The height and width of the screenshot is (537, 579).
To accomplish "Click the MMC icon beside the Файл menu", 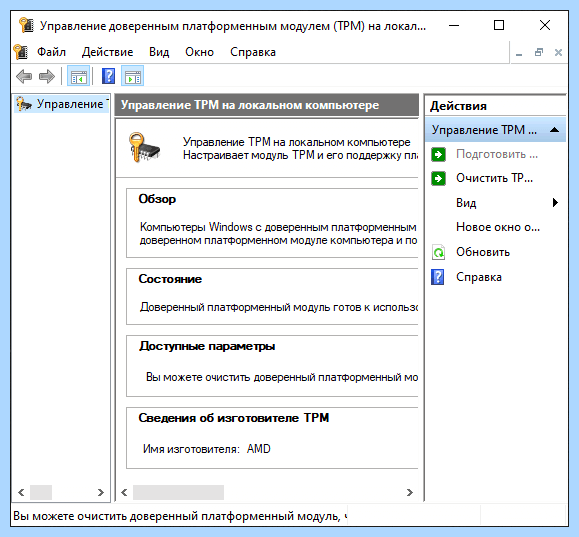I will point(21,52).
